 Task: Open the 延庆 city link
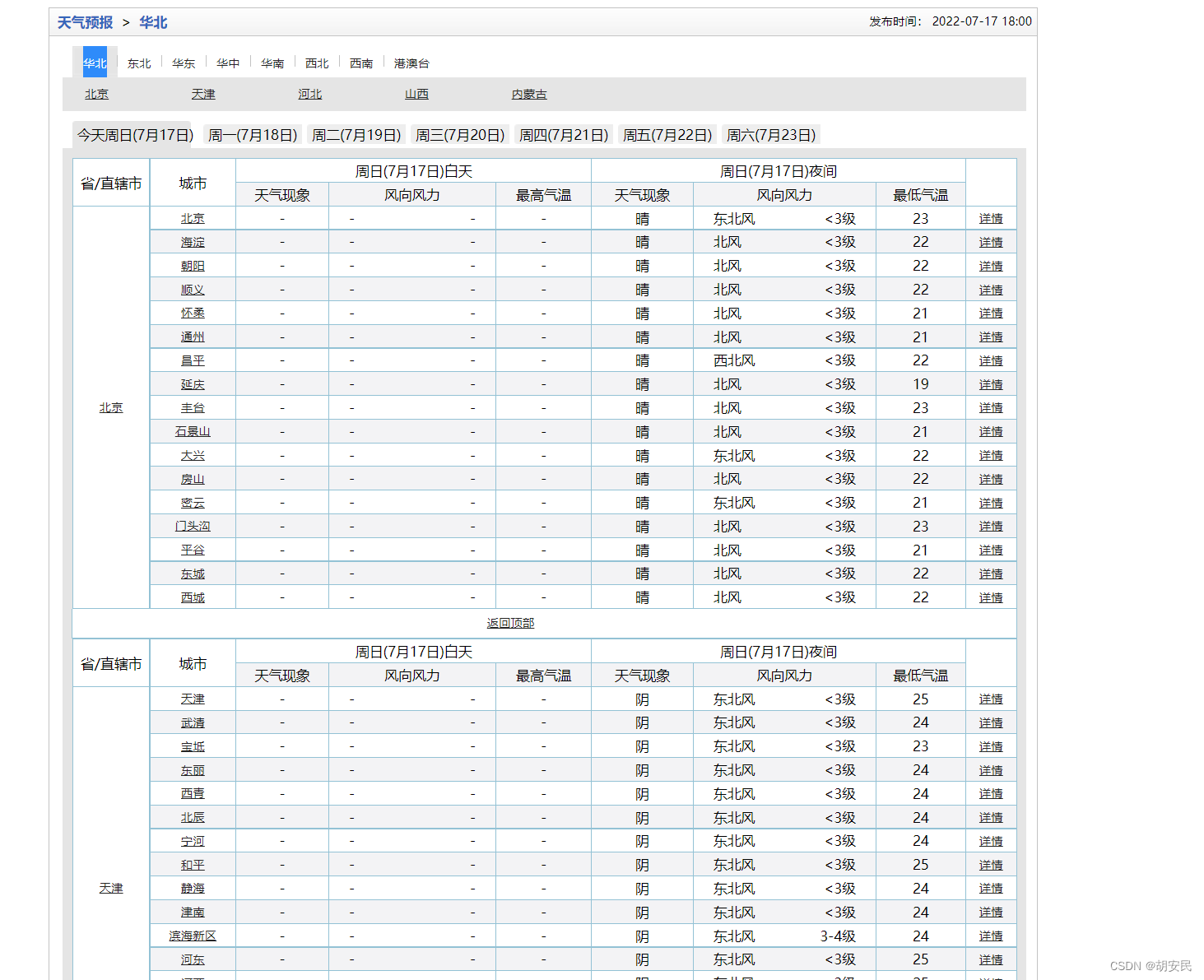[x=193, y=385]
